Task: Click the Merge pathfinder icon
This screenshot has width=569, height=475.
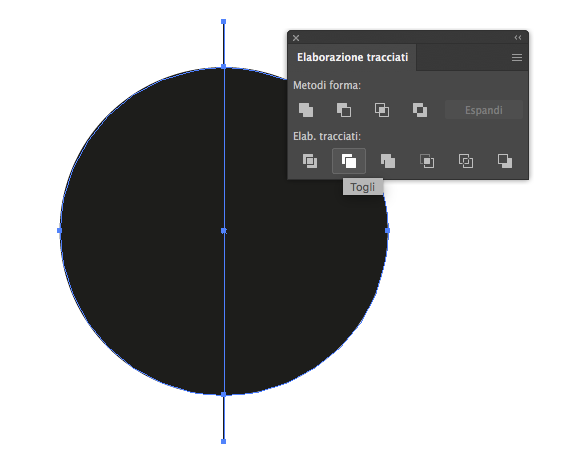Action: point(388,161)
